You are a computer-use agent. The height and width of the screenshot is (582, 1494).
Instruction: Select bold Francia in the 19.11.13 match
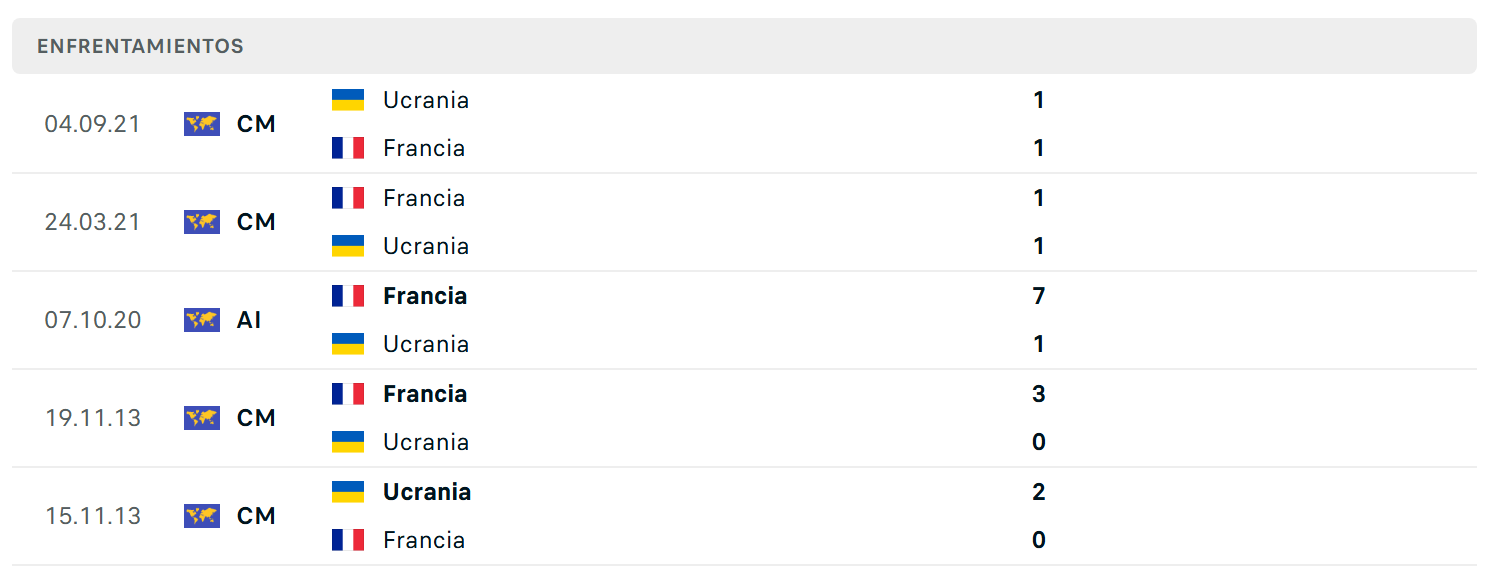click(425, 394)
